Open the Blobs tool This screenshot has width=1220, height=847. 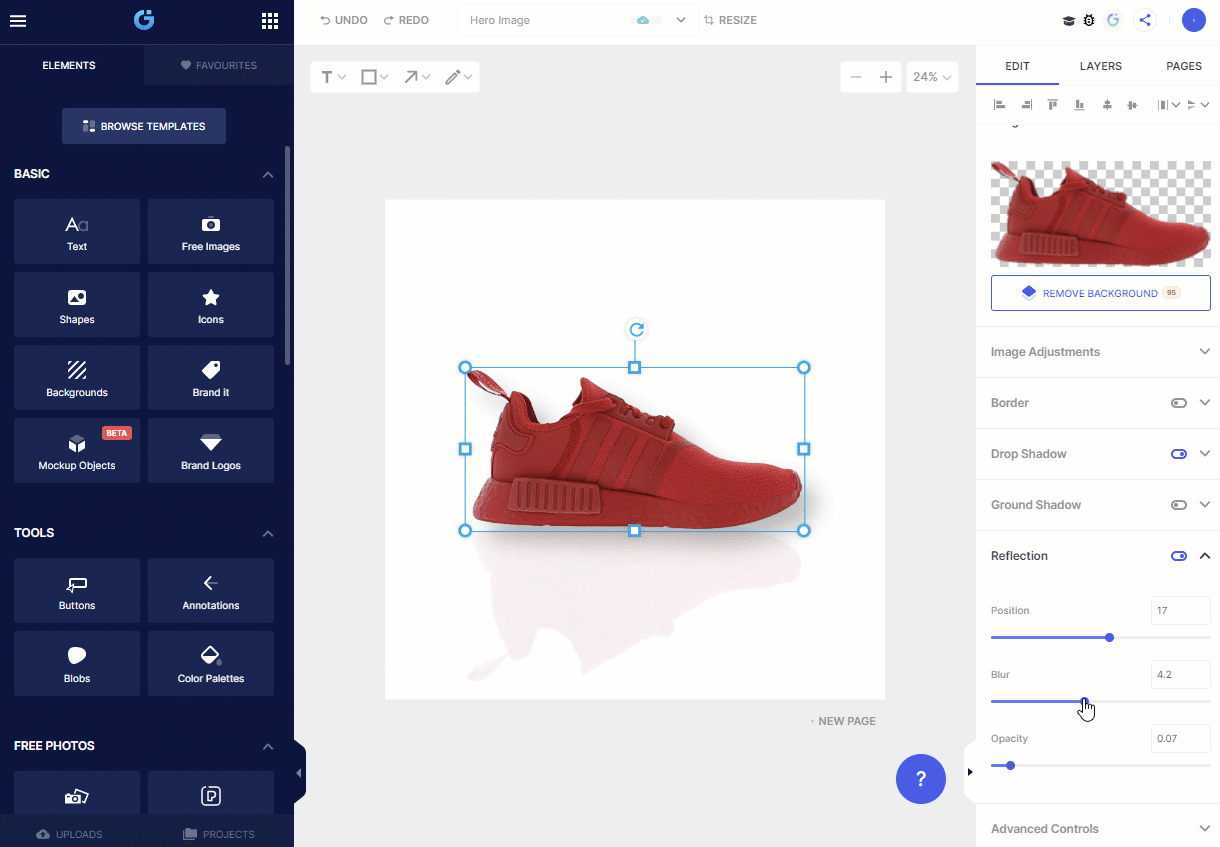coord(77,664)
